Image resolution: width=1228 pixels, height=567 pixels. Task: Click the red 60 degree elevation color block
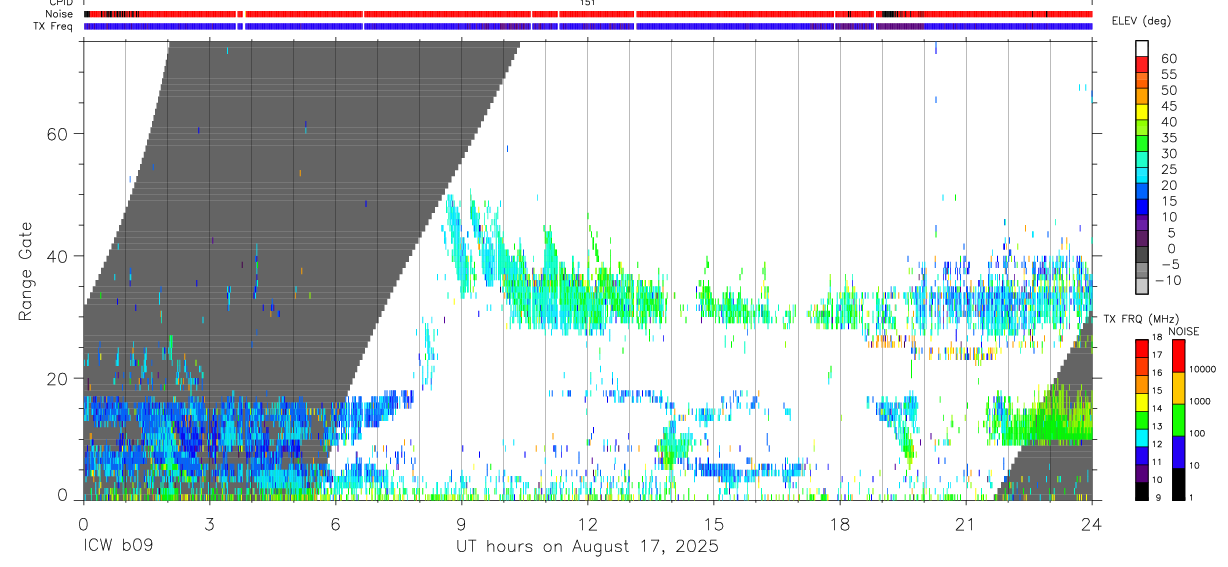[x=1142, y=64]
